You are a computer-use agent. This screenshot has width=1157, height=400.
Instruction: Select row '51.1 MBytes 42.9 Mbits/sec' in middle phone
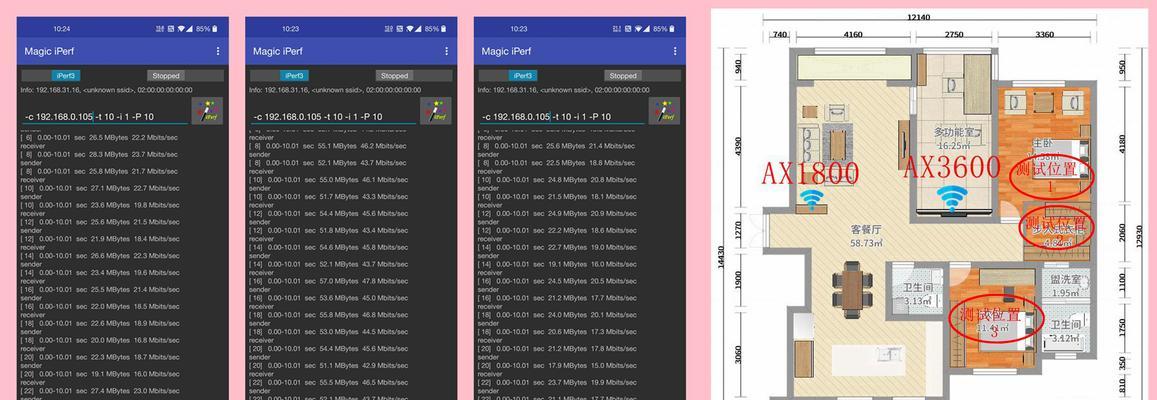[x=329, y=365]
